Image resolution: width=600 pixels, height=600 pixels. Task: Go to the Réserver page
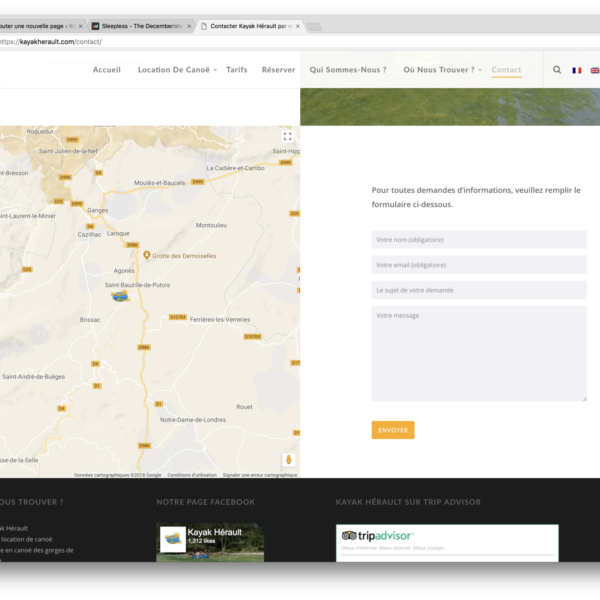tap(278, 70)
